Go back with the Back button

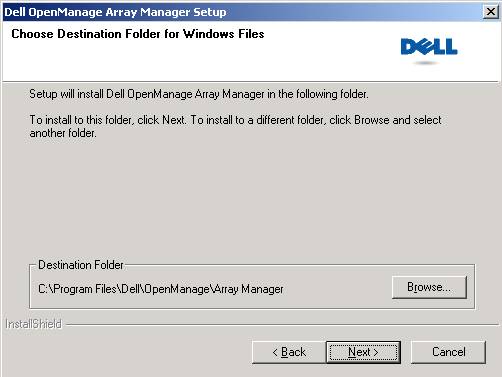tap(289, 352)
